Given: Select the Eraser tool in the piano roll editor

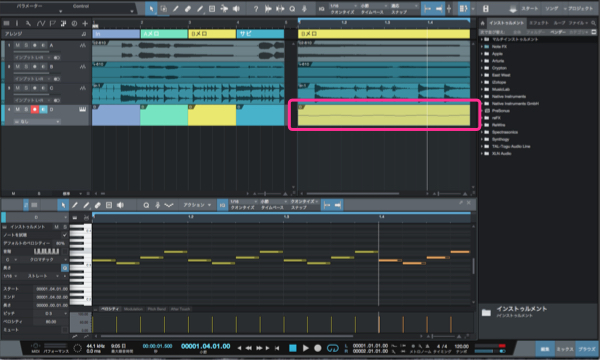Looking at the screenshot, I should tap(98, 205).
